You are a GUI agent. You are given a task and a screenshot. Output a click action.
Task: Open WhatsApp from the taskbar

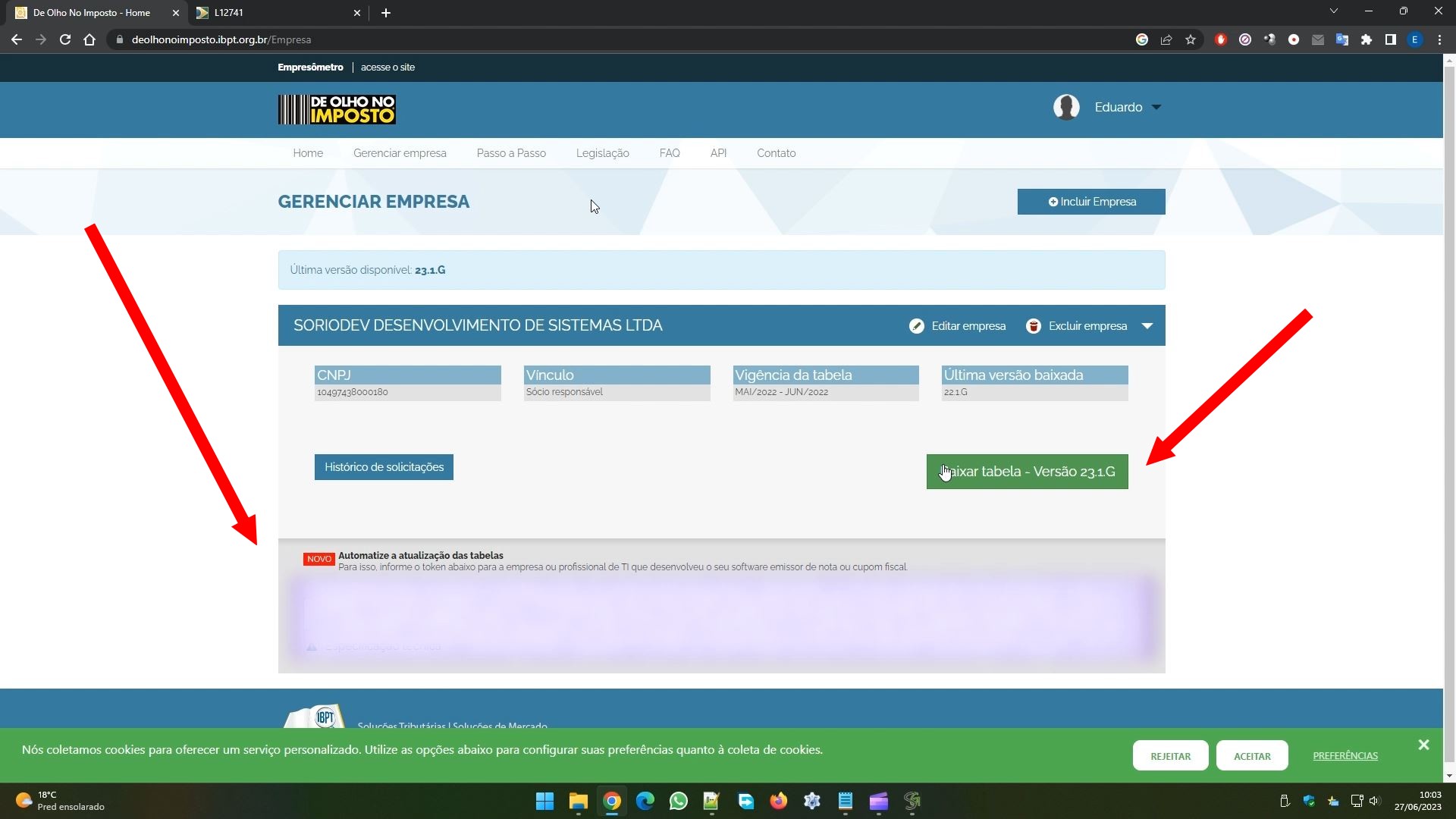(x=679, y=801)
